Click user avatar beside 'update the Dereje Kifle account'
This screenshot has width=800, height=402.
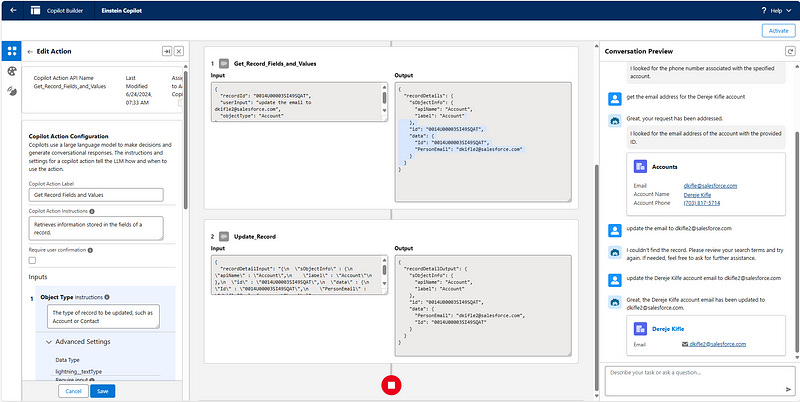(615, 280)
